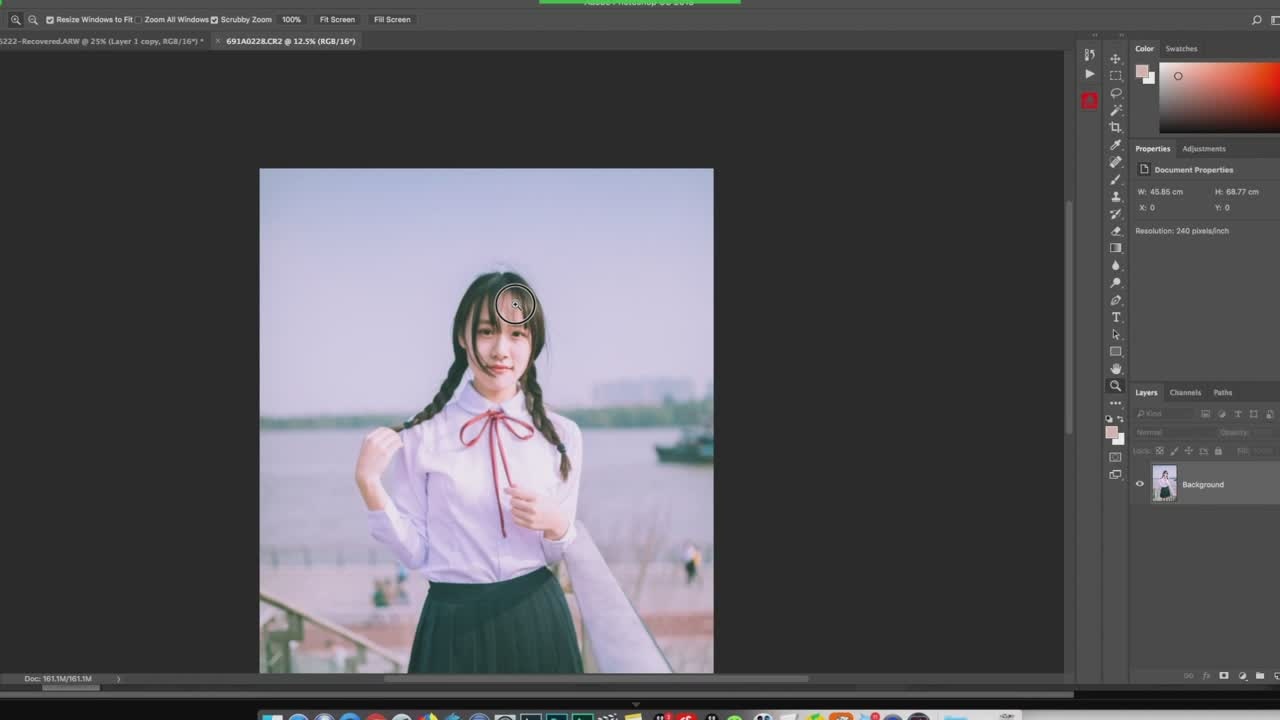Select the Blur tool
The width and height of the screenshot is (1280, 720).
click(1116, 266)
